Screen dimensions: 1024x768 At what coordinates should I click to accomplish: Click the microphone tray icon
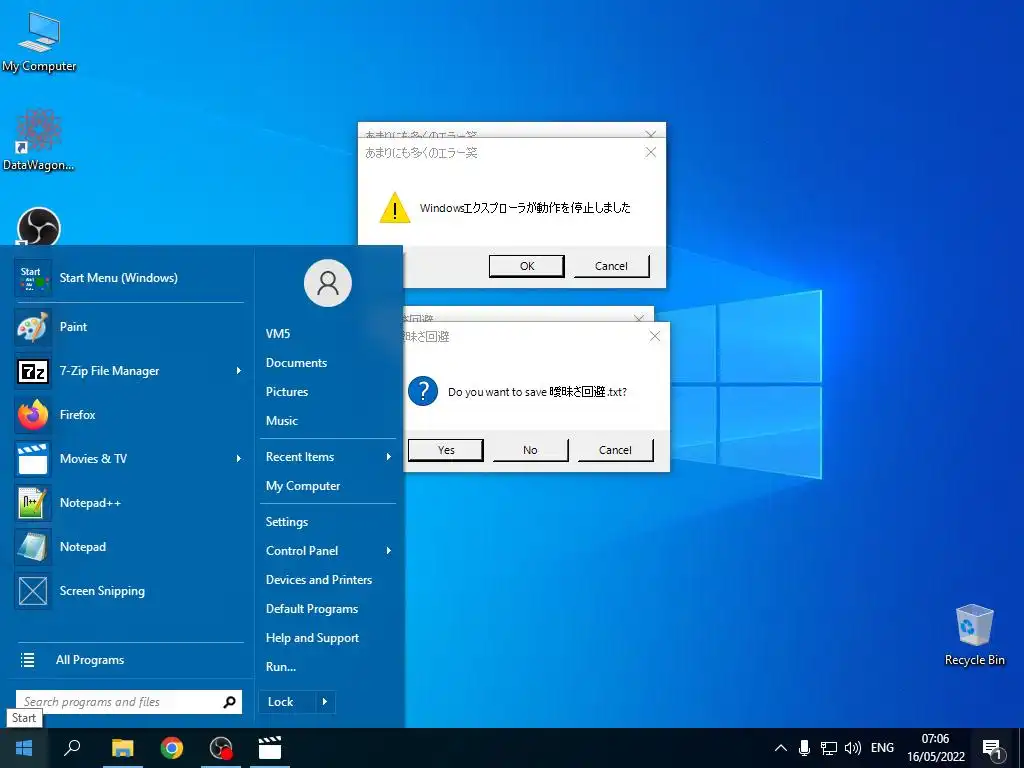805,748
